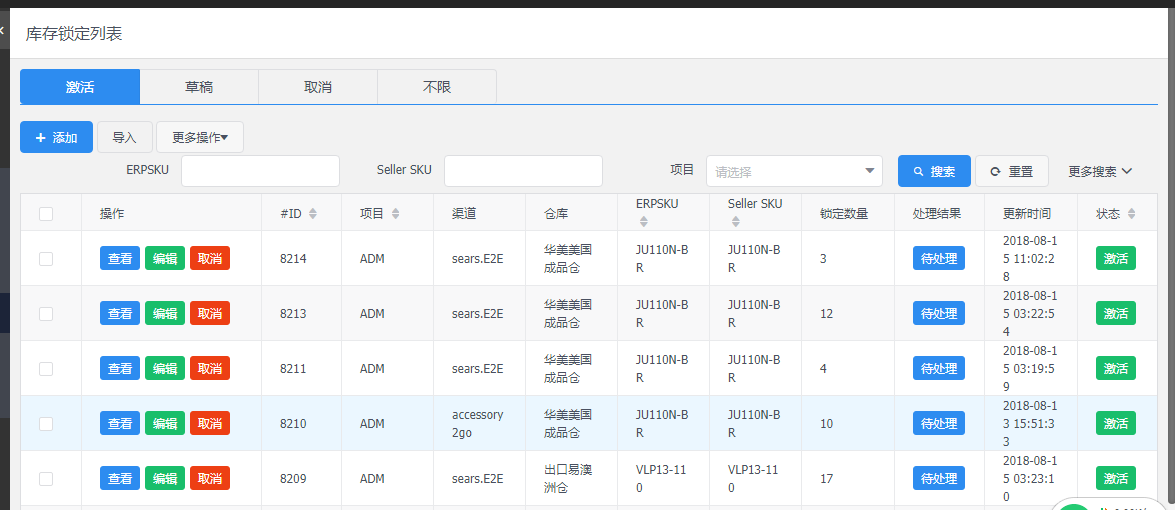
Task: Edit record 8213 with 编辑
Action: [x=165, y=313]
